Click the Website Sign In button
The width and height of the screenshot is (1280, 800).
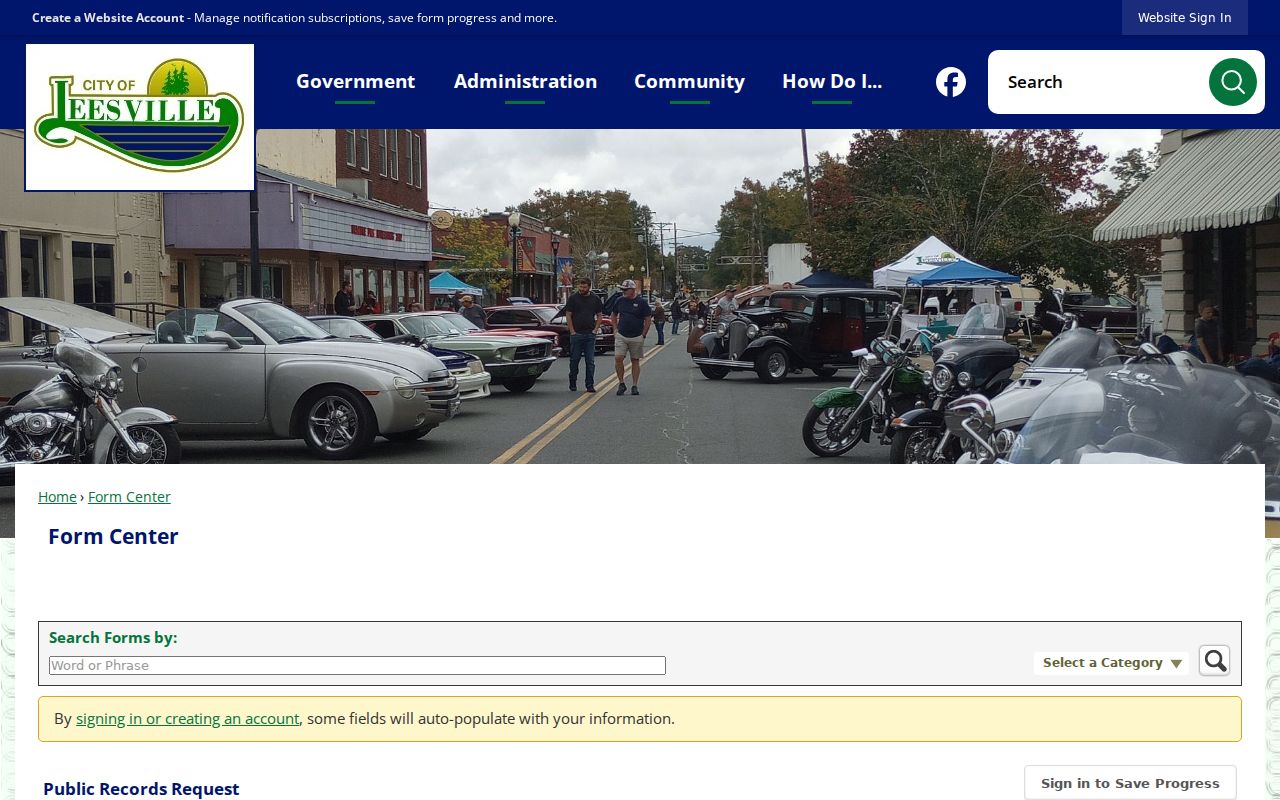pos(1184,17)
